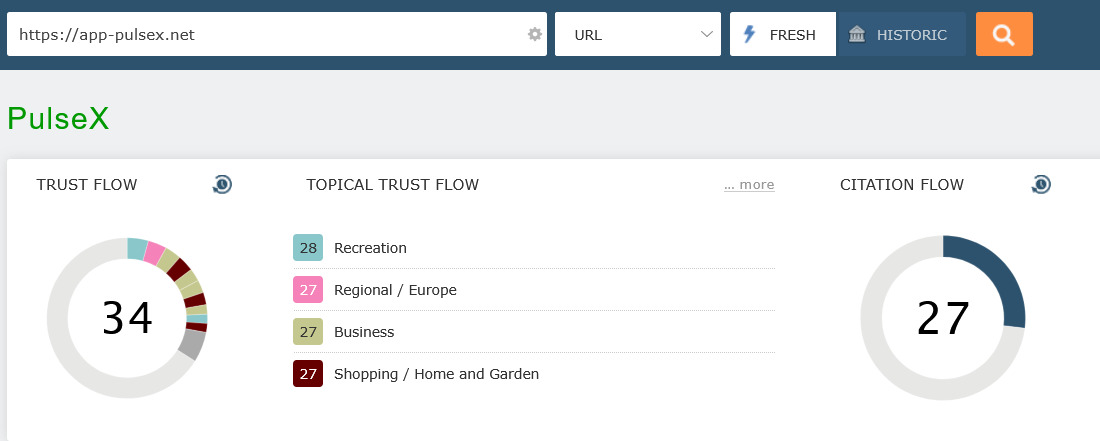1100x441 pixels.
Task: Click the Trust Flow score 34
Action: point(127,319)
